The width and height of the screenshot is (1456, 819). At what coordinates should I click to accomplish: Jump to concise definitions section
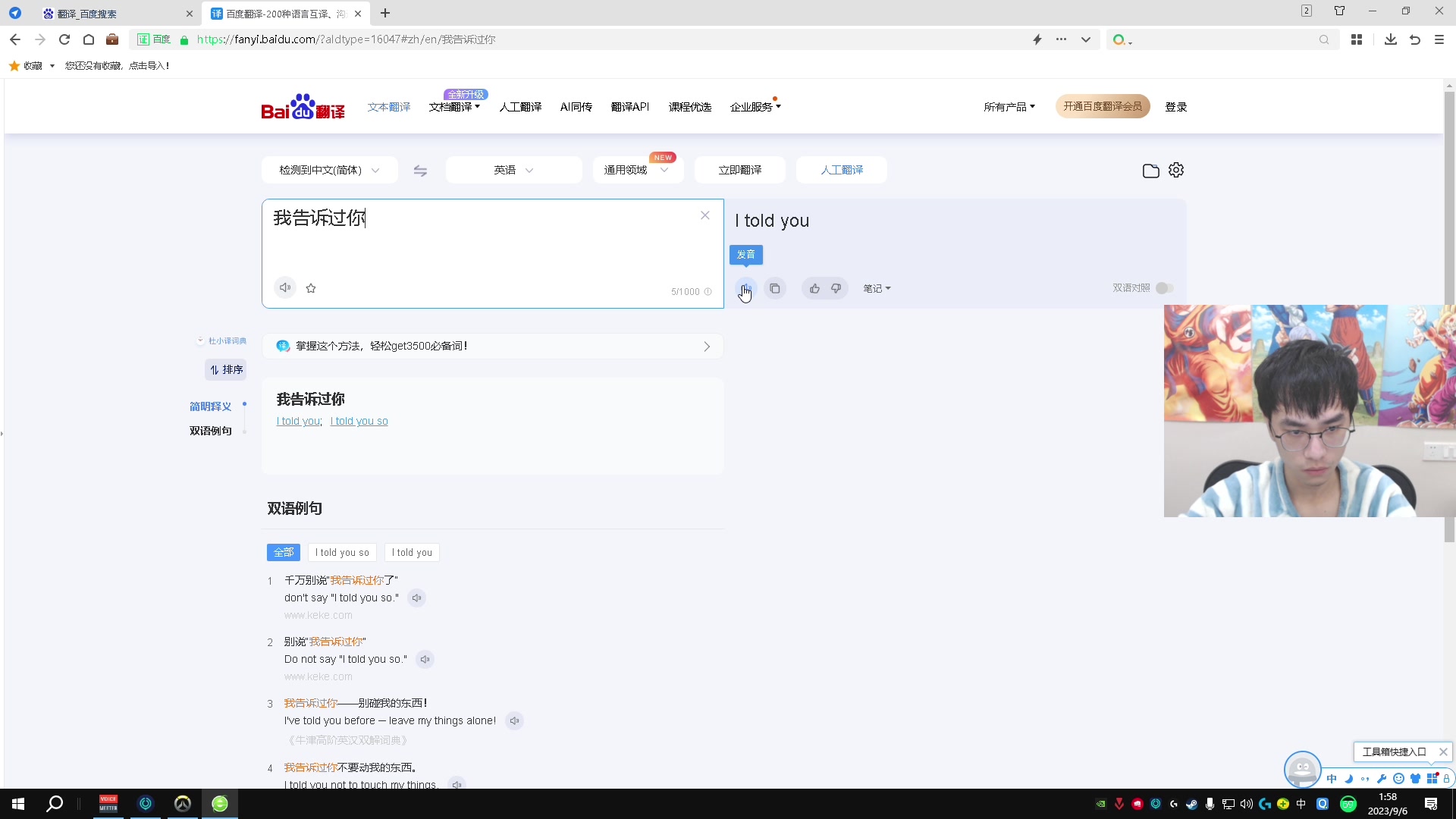coord(210,407)
